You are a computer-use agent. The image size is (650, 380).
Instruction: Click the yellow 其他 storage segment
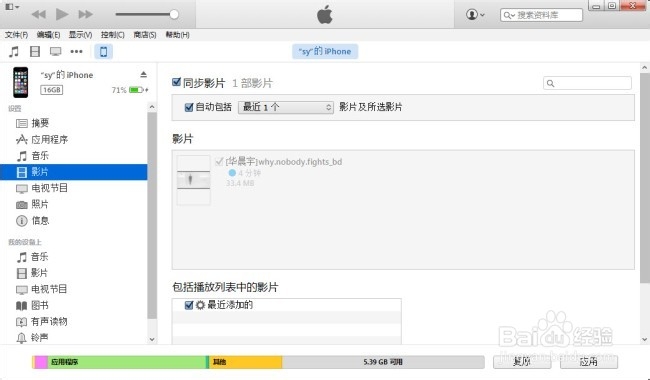pos(245,362)
